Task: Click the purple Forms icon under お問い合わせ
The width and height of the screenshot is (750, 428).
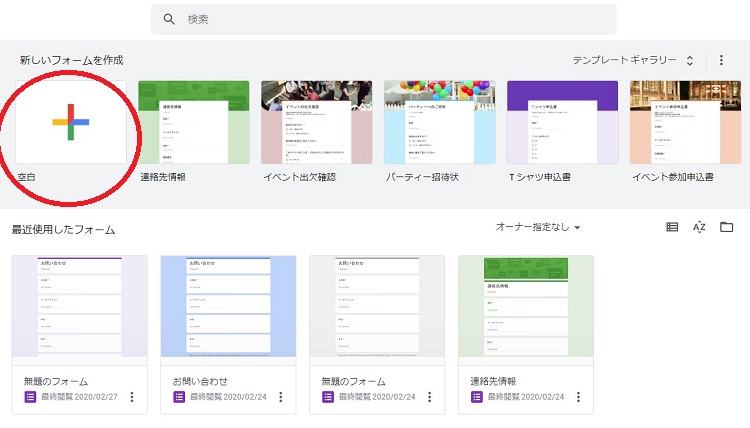Action: click(179, 396)
